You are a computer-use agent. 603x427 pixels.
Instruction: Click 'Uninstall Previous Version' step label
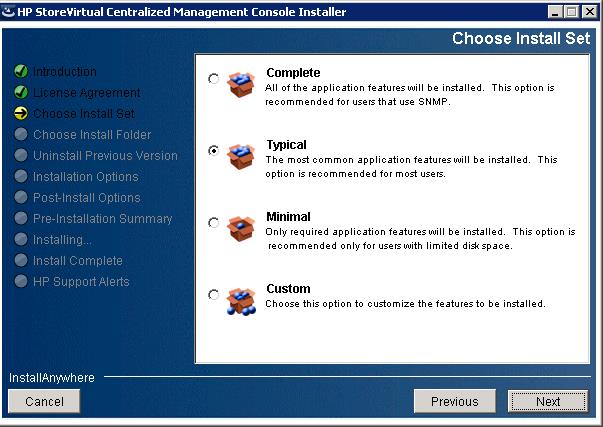pos(105,155)
